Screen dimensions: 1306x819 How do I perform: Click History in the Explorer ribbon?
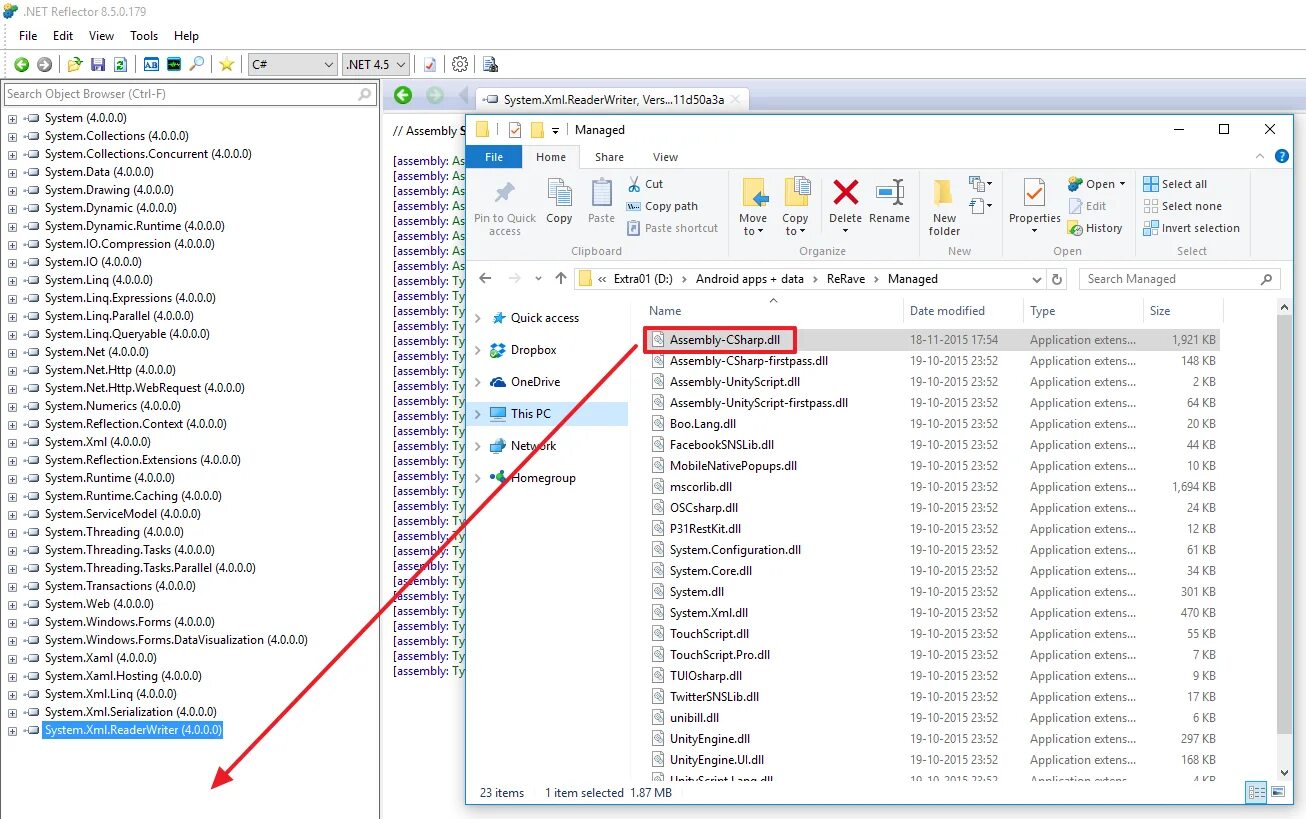click(x=1095, y=228)
